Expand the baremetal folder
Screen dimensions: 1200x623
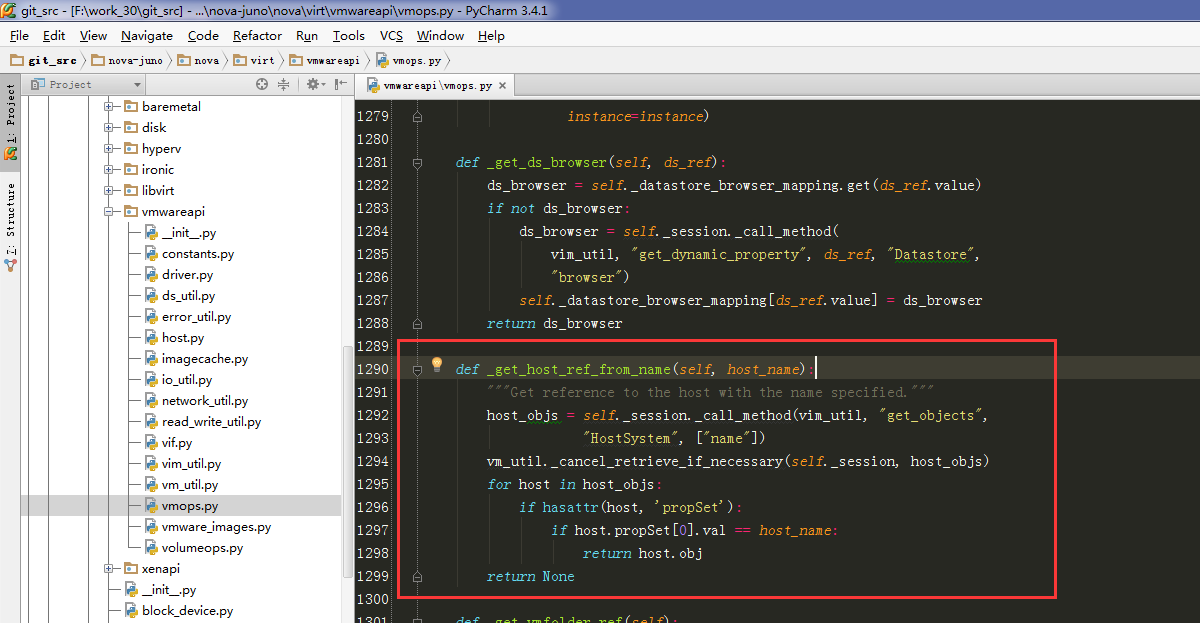pyautogui.click(x=109, y=106)
